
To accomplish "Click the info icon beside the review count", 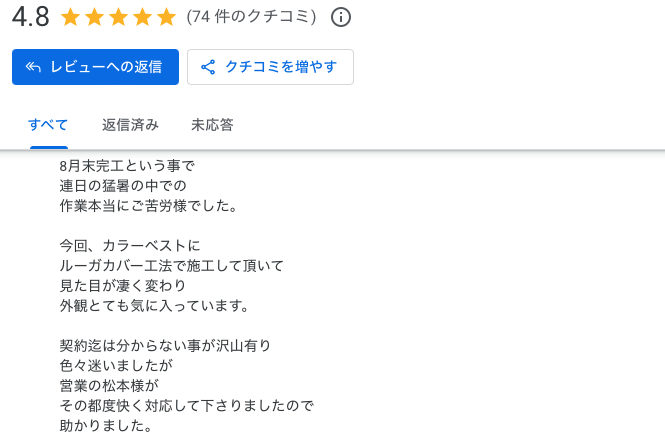I will [x=341, y=17].
